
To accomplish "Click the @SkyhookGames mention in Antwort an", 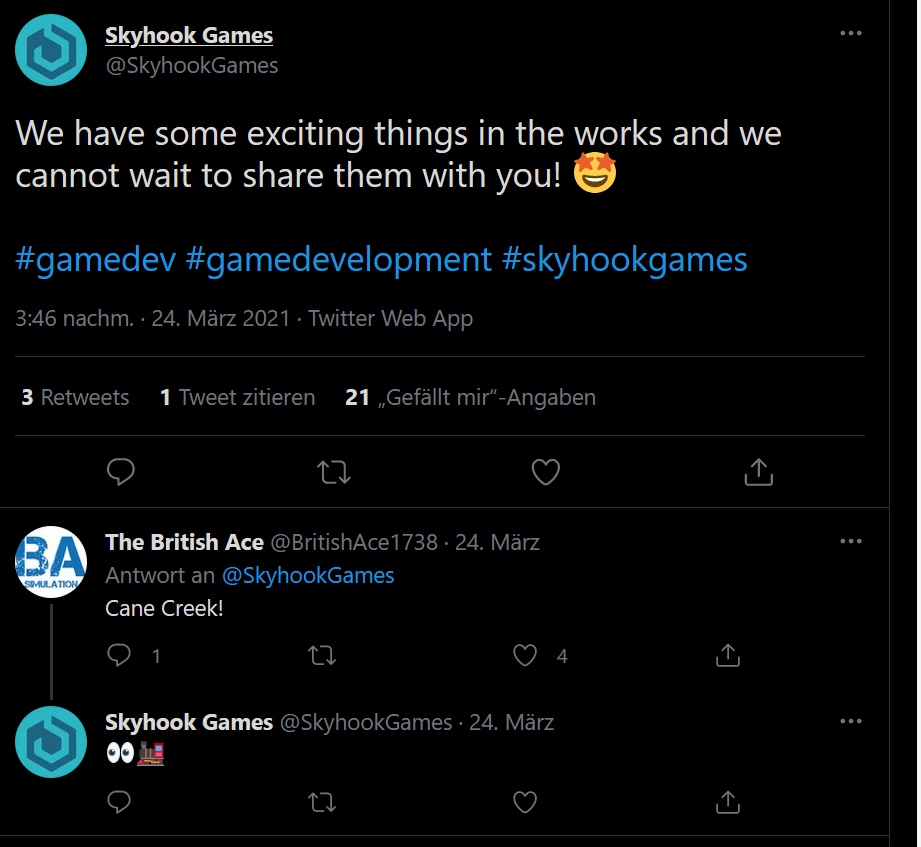I will pos(307,575).
